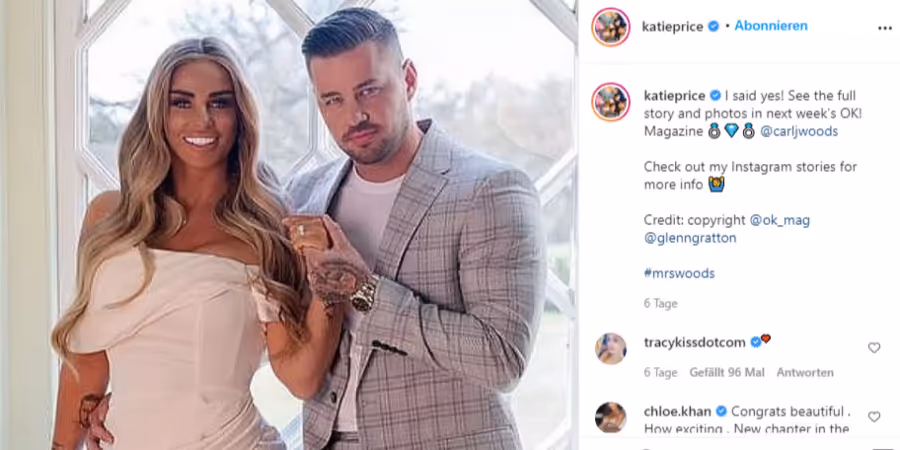Click Antworten to reply to tracykissdotcom

tap(805, 373)
